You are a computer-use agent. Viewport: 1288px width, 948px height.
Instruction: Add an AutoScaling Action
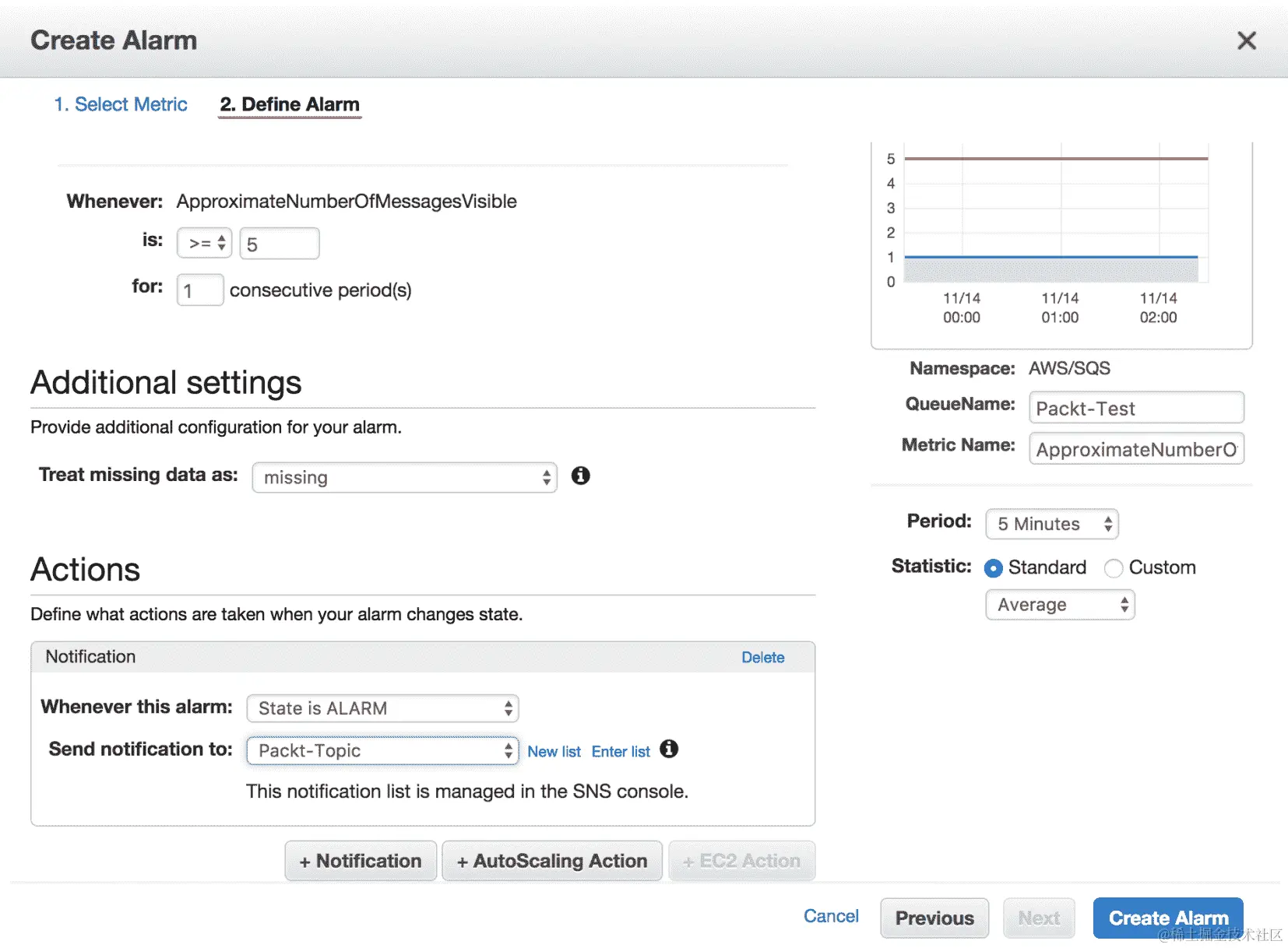552,861
